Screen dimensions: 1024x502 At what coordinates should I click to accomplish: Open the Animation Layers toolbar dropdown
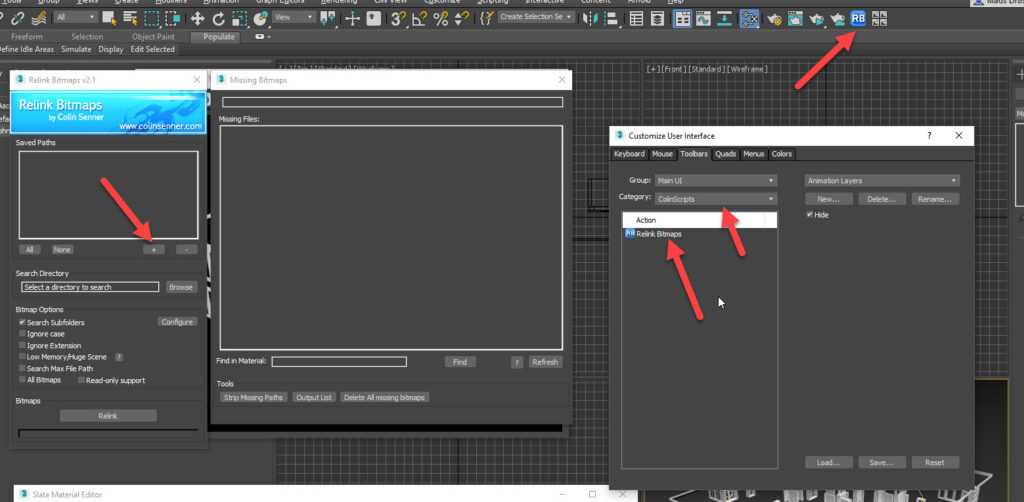pyautogui.click(x=882, y=181)
